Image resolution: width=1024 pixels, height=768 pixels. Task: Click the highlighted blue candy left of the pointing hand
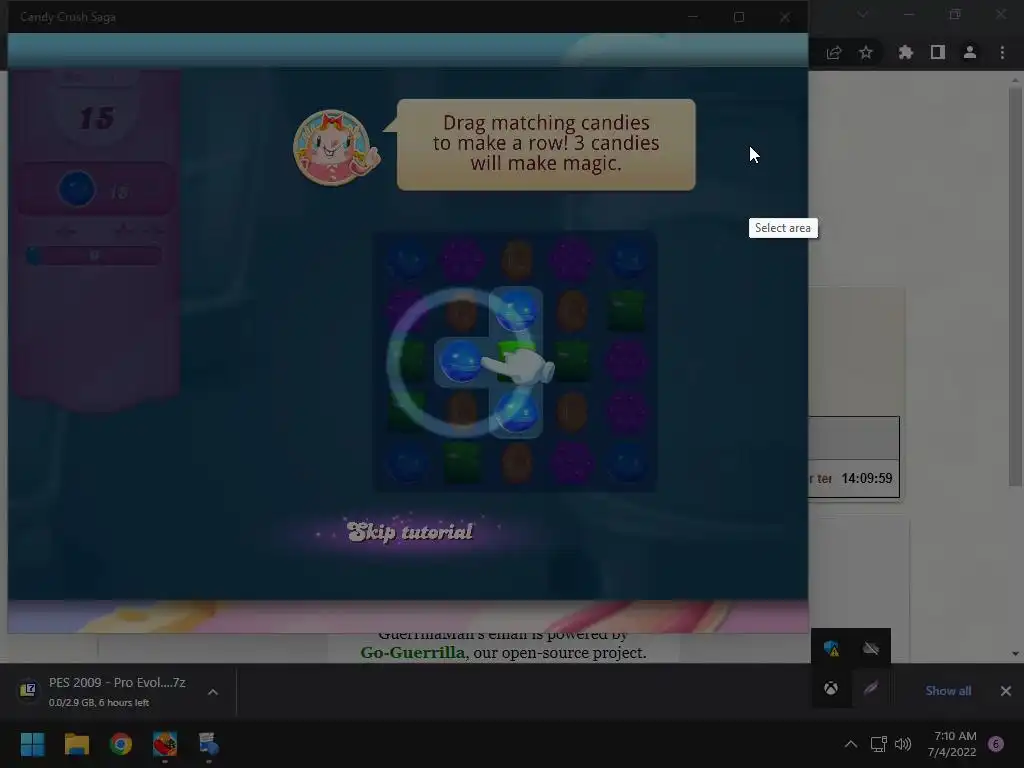460,361
